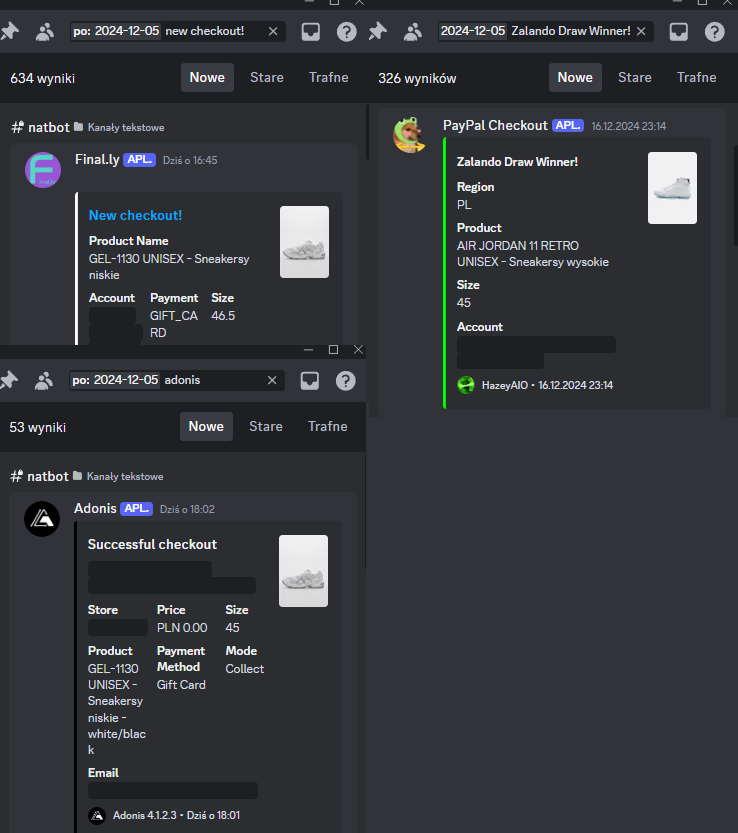
Task: Select Stare tab in the 634 wyniki results
Action: click(x=267, y=78)
